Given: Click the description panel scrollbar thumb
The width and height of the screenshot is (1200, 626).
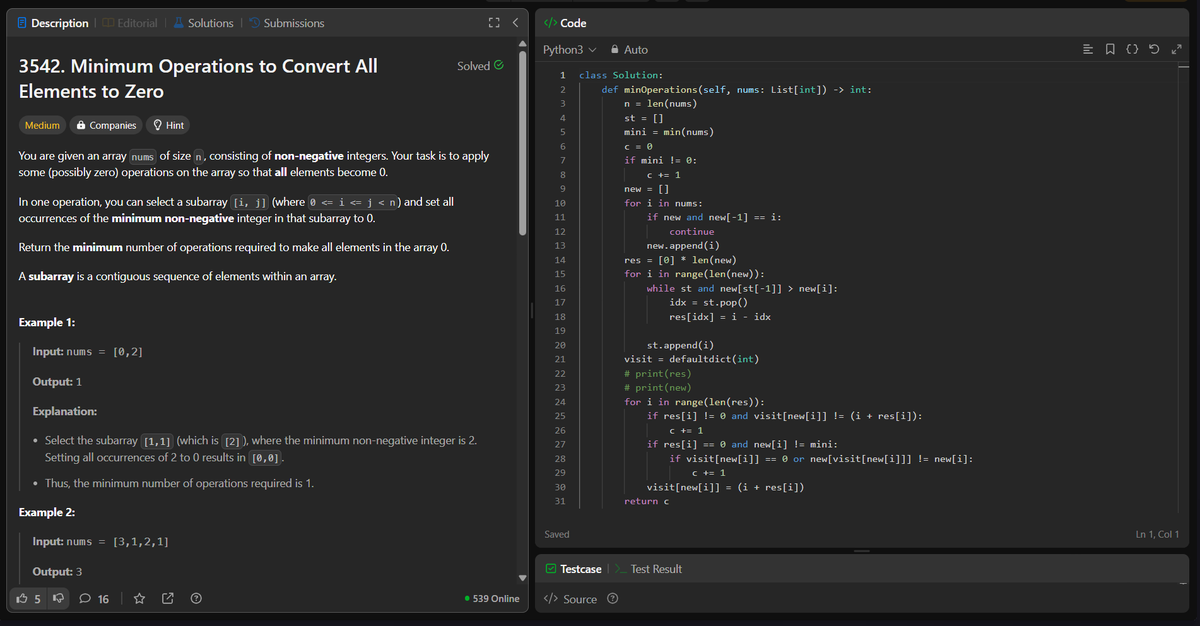Looking at the screenshot, I should point(520,141).
